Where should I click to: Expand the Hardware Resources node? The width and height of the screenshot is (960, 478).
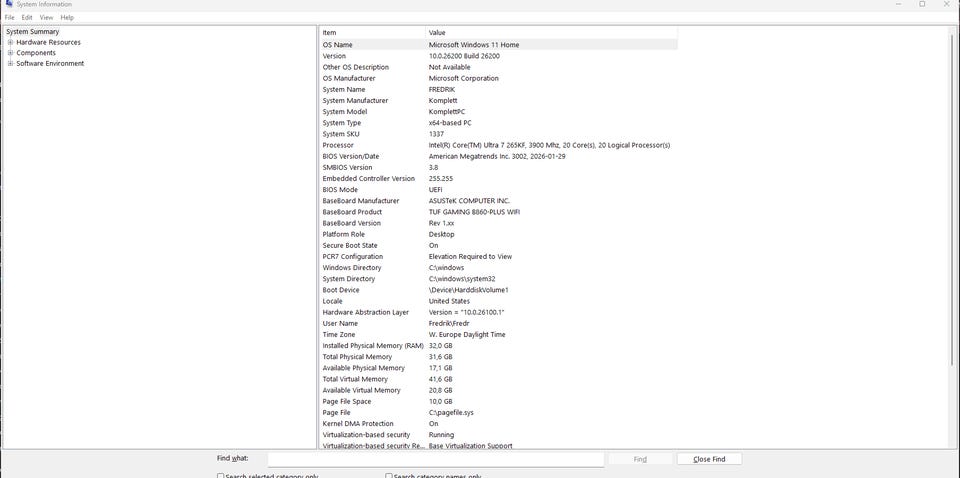point(10,42)
